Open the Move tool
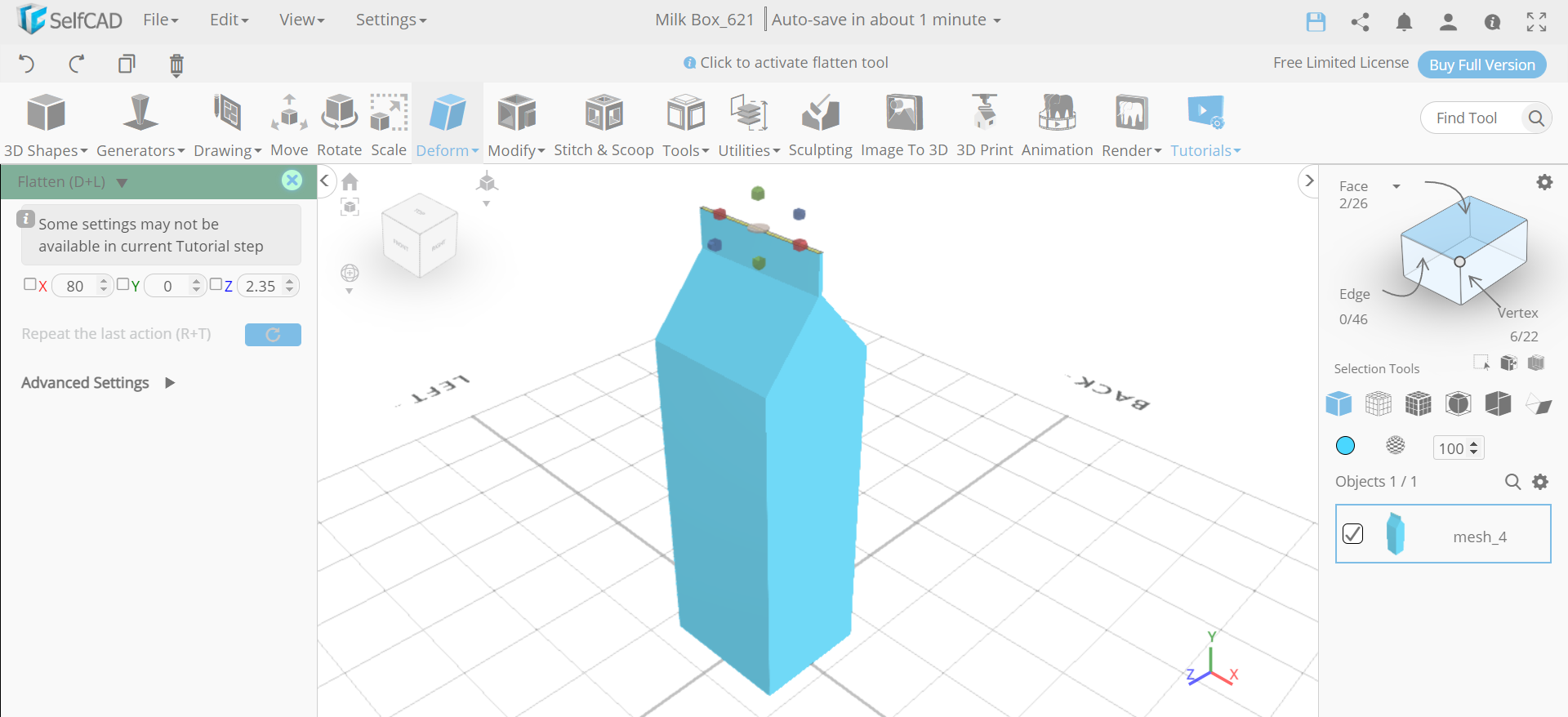 click(289, 125)
